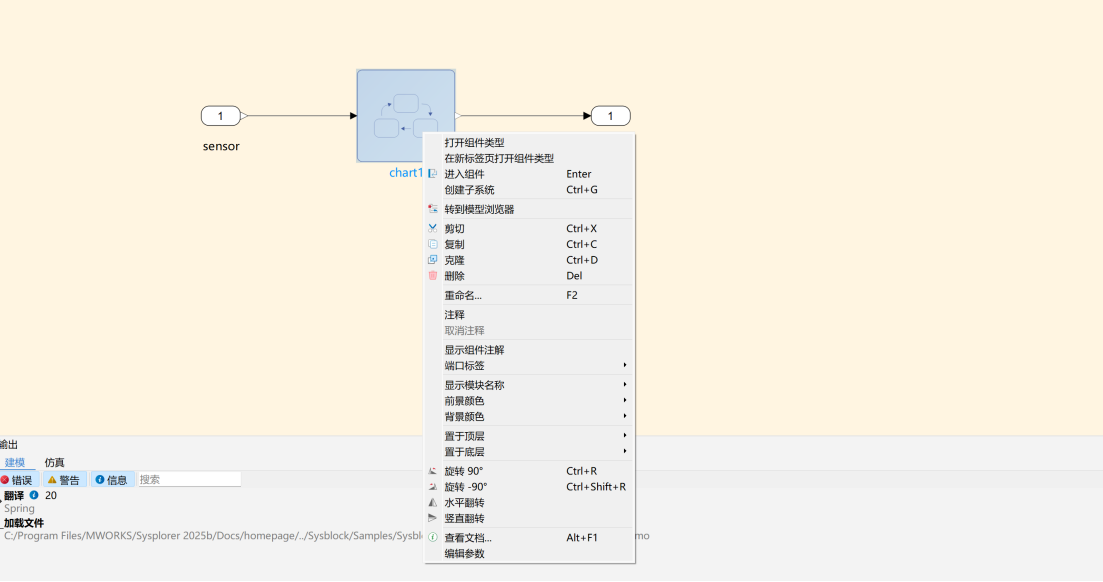
Task: Click the sensor label text
Action: 221,146
